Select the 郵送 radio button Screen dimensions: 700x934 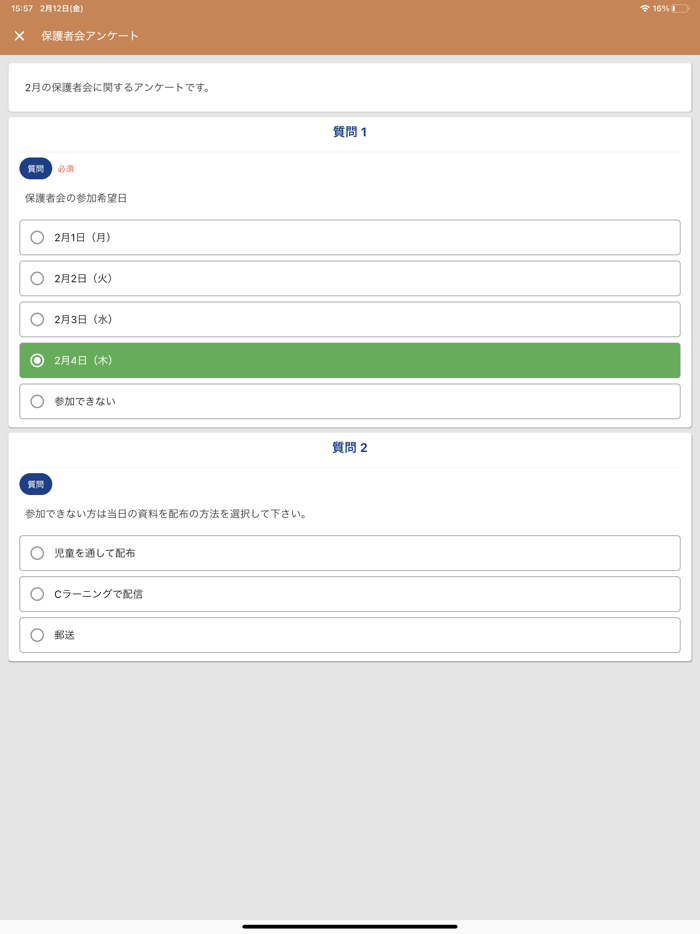tap(350, 633)
